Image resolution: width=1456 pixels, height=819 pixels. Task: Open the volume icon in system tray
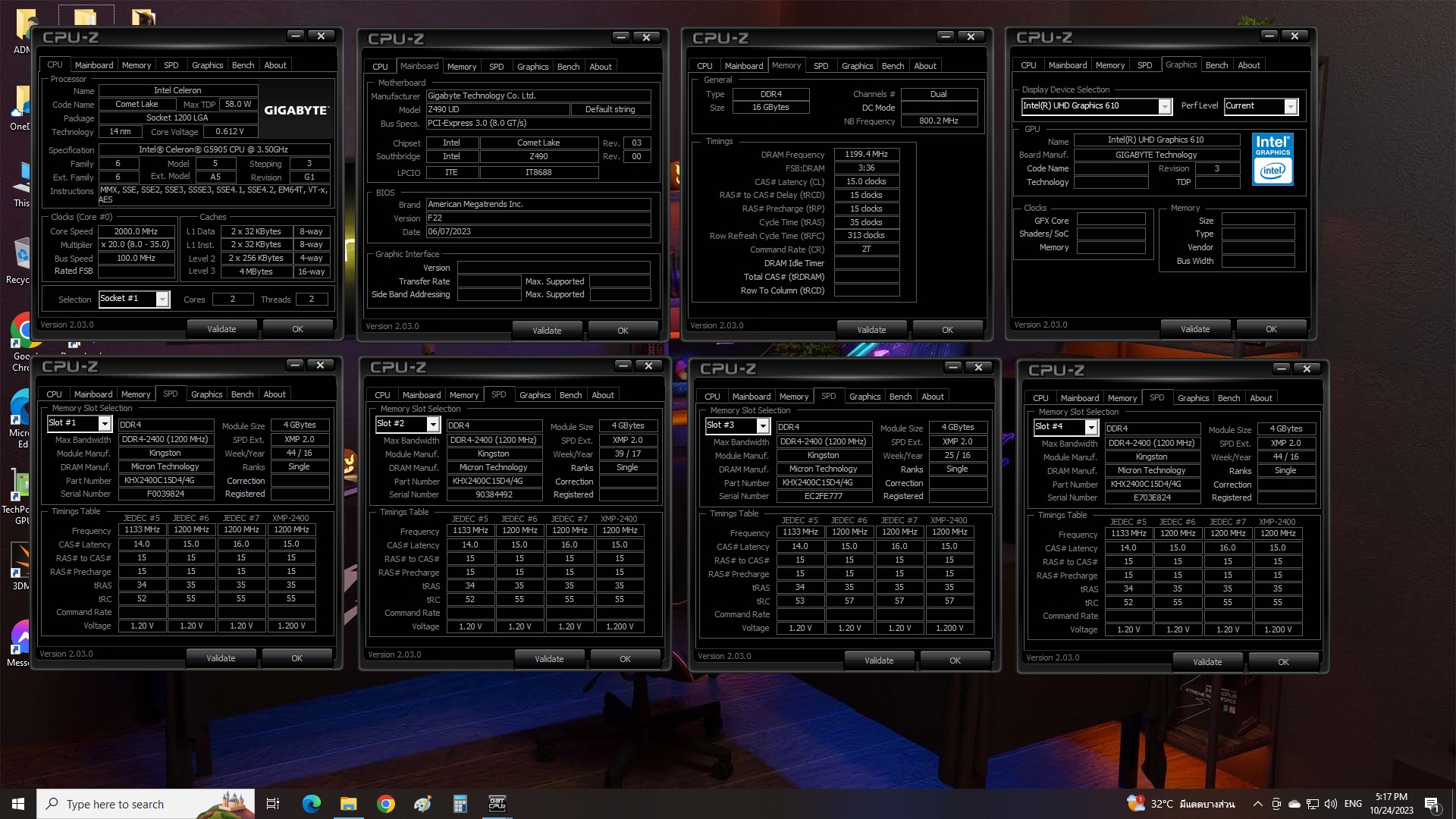click(1330, 804)
